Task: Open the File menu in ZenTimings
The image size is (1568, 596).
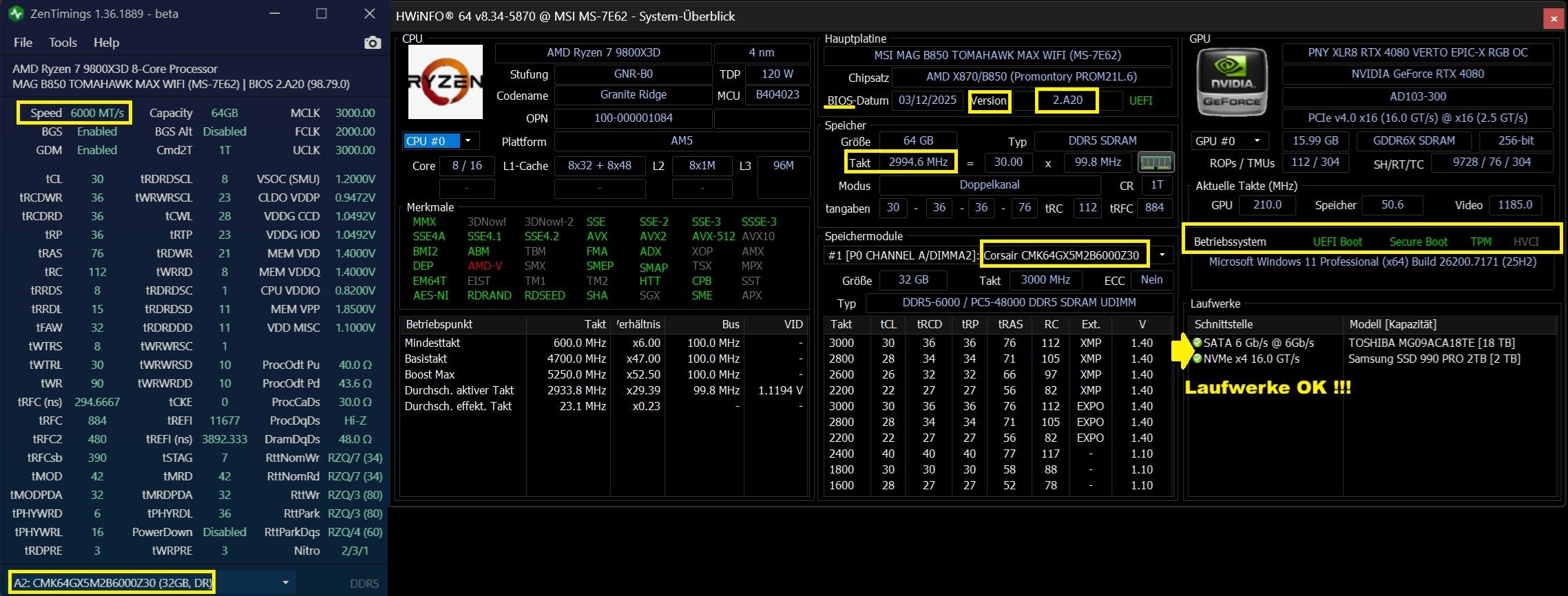Action: pos(23,43)
